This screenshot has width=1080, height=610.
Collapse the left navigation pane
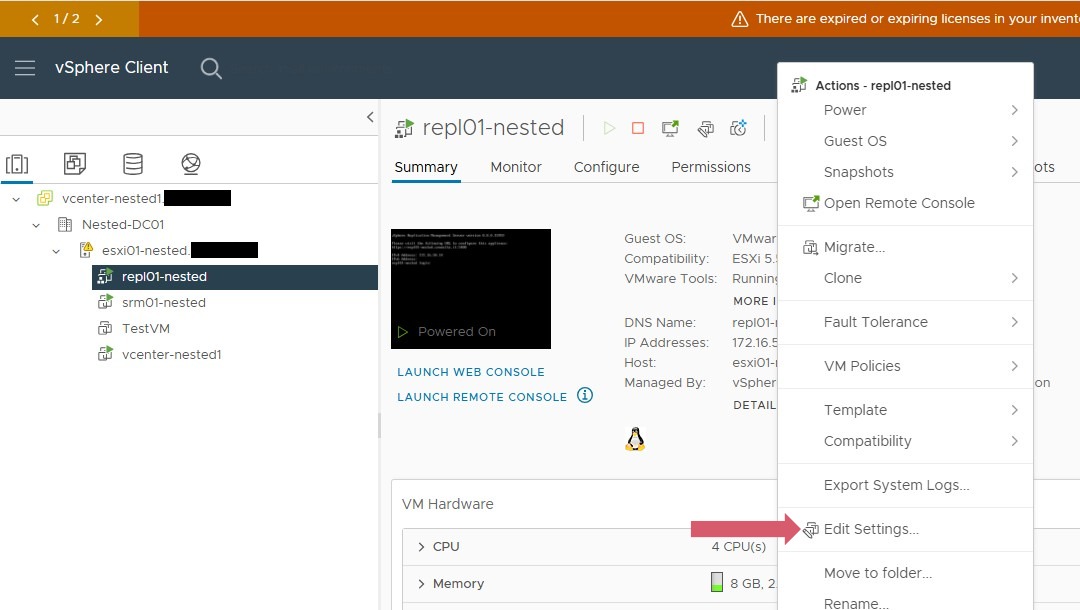click(370, 117)
